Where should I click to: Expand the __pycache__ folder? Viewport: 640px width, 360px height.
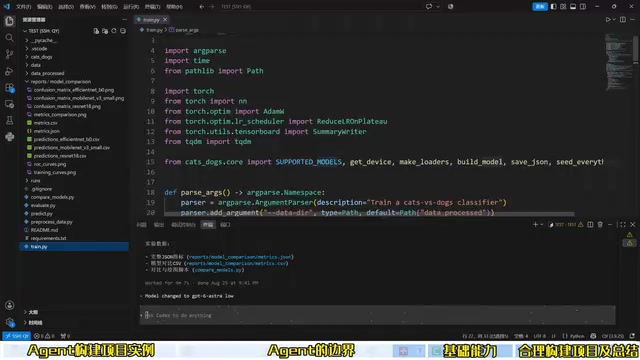27,40
